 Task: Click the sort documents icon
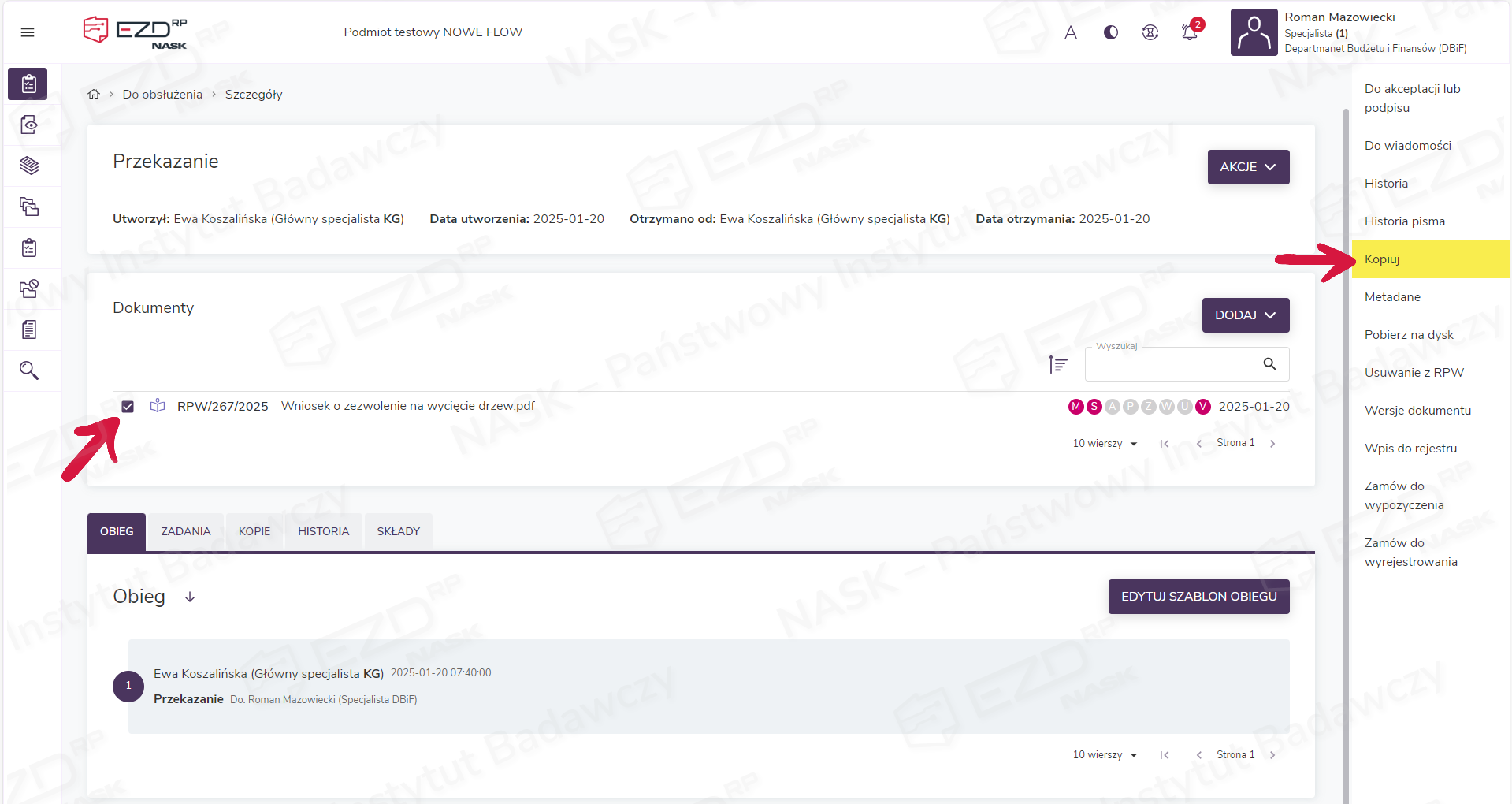pos(1057,364)
